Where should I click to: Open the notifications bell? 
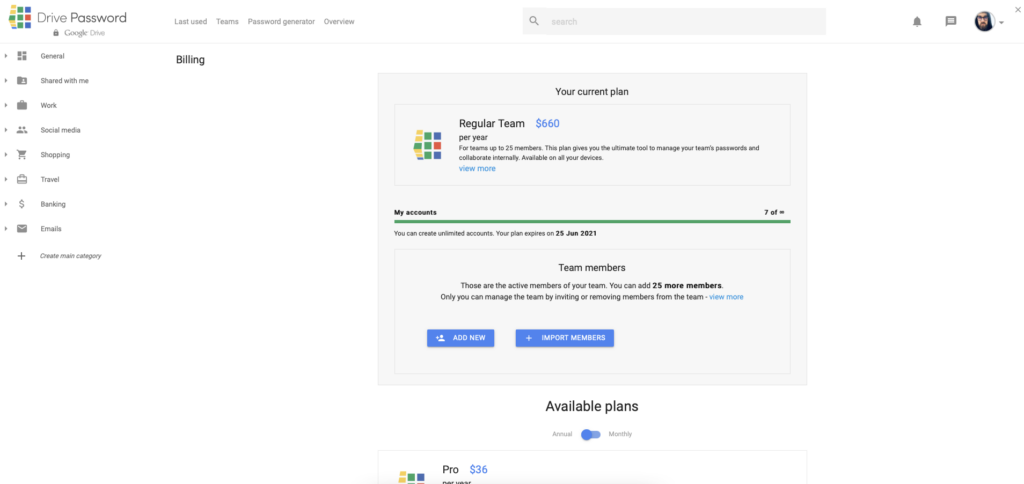[917, 22]
